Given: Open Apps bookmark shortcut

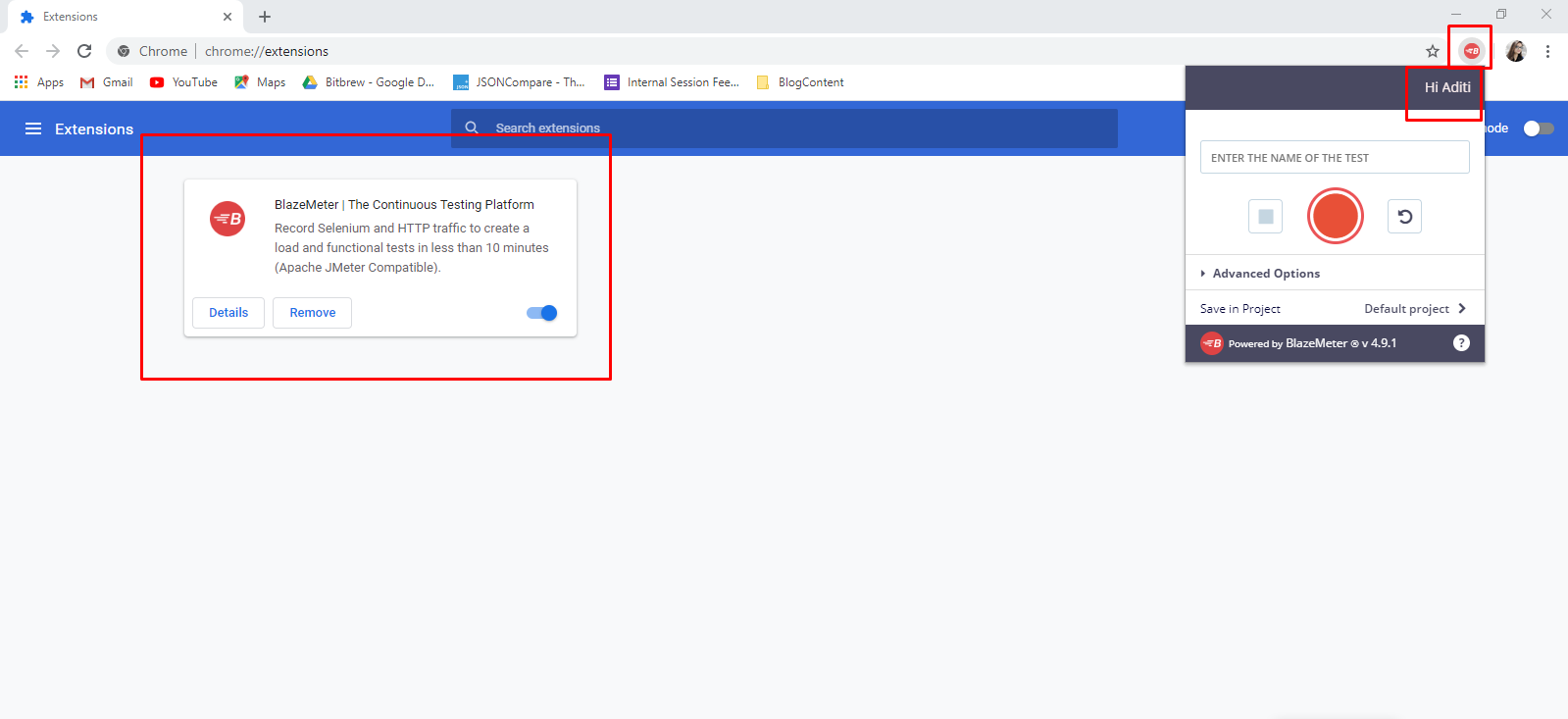Looking at the screenshot, I should coord(39,82).
